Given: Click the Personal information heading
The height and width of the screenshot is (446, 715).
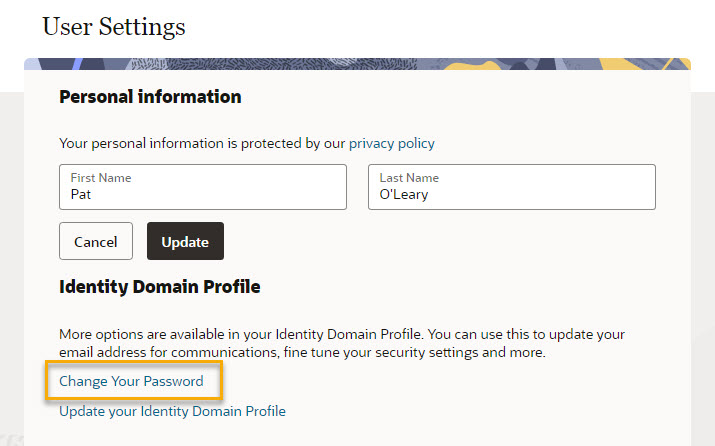Looking at the screenshot, I should coord(150,97).
